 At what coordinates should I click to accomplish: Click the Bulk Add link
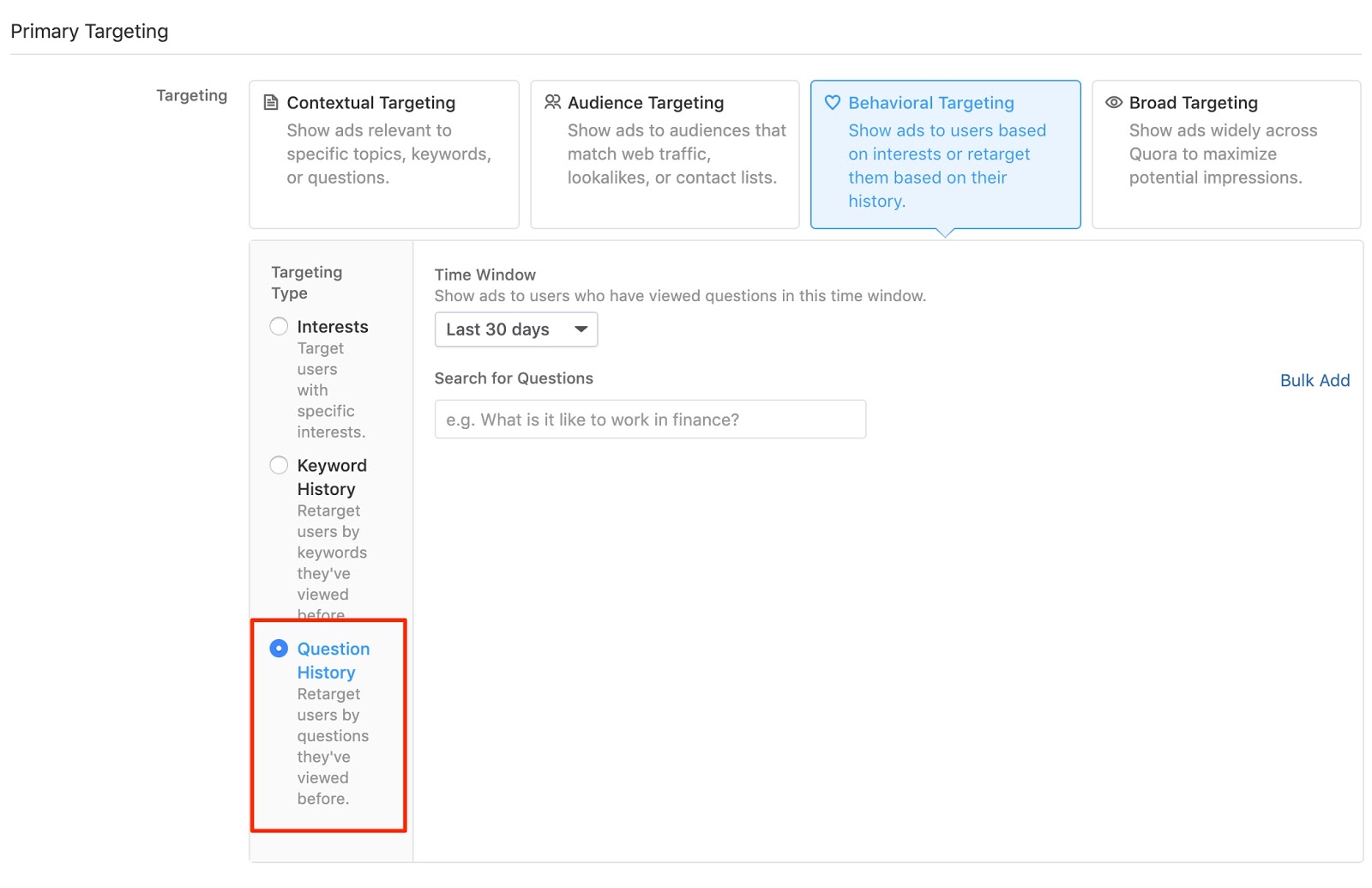point(1315,380)
